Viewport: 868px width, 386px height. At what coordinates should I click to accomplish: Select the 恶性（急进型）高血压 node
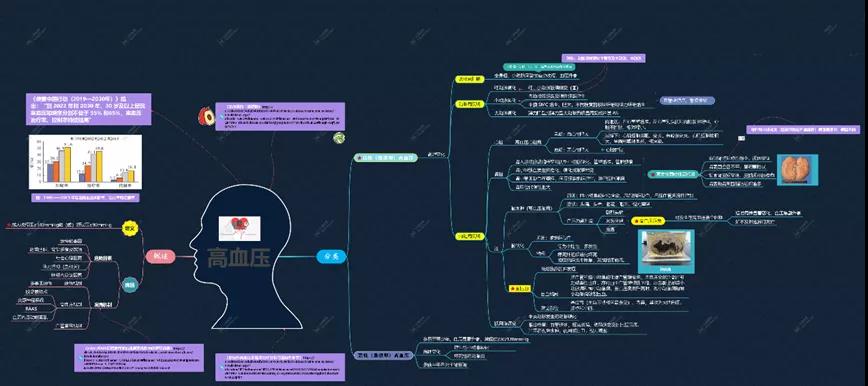pyautogui.click(x=383, y=356)
